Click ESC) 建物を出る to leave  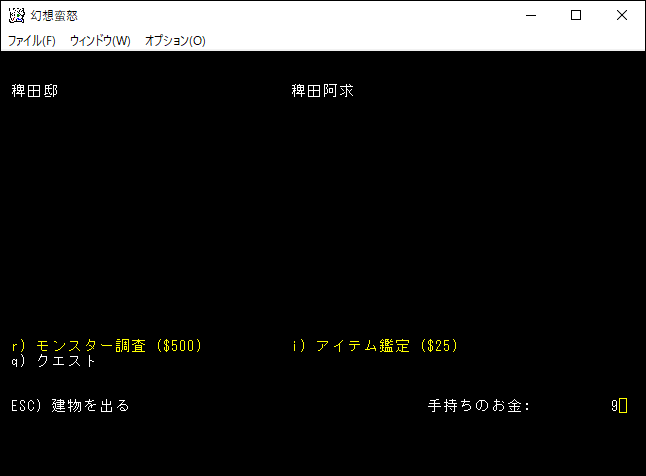(x=70, y=406)
